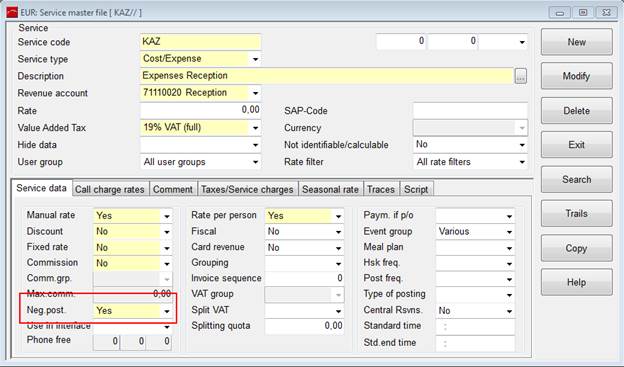The image size is (624, 367).
Task: Click the first Phone free field
Action: click(x=106, y=342)
